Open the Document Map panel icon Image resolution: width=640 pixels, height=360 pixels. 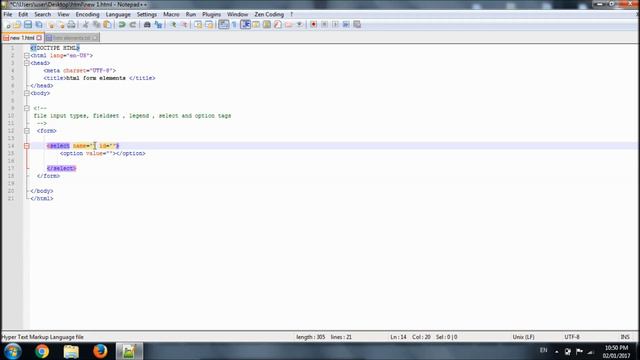coord(267,25)
